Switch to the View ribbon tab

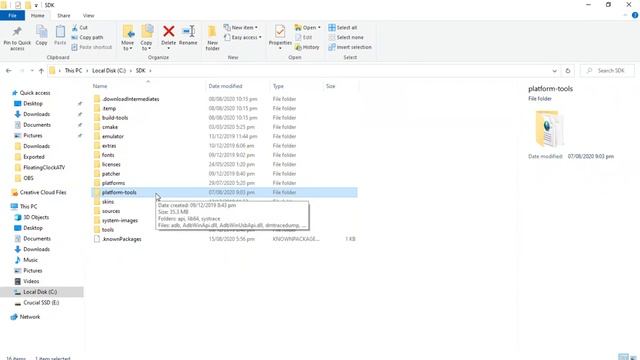click(x=89, y=16)
